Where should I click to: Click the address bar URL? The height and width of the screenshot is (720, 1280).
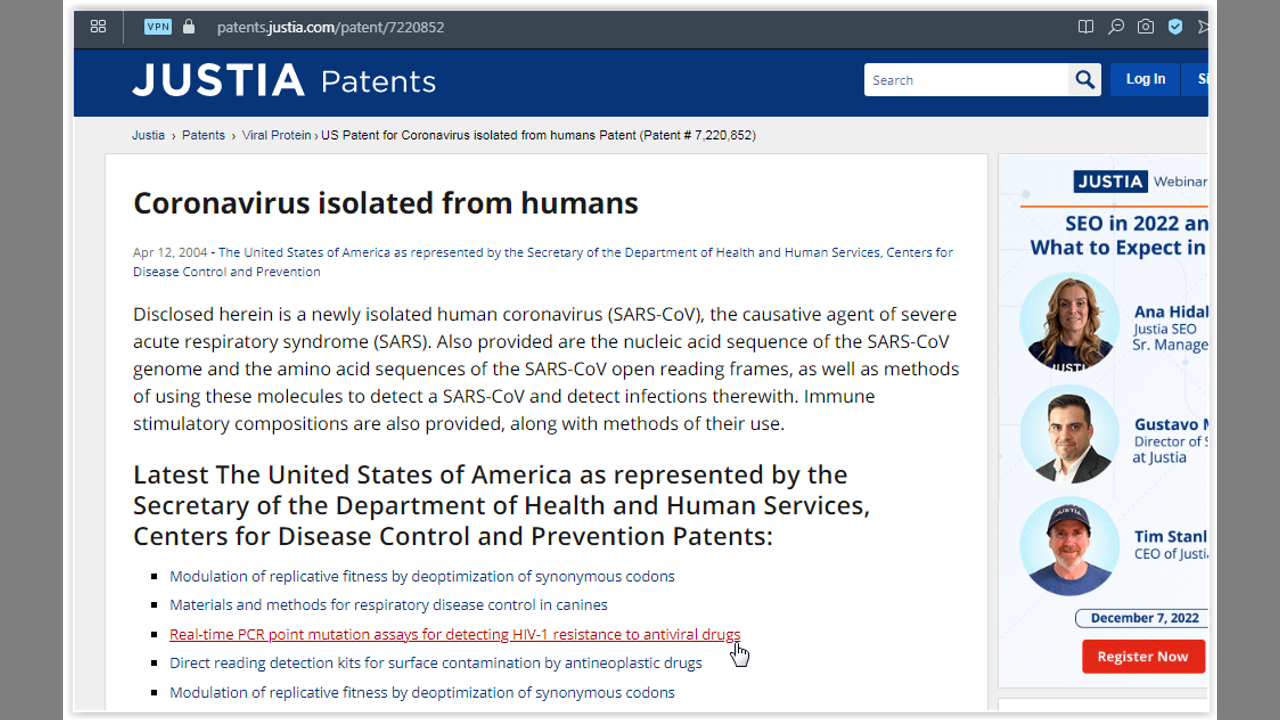pos(330,27)
